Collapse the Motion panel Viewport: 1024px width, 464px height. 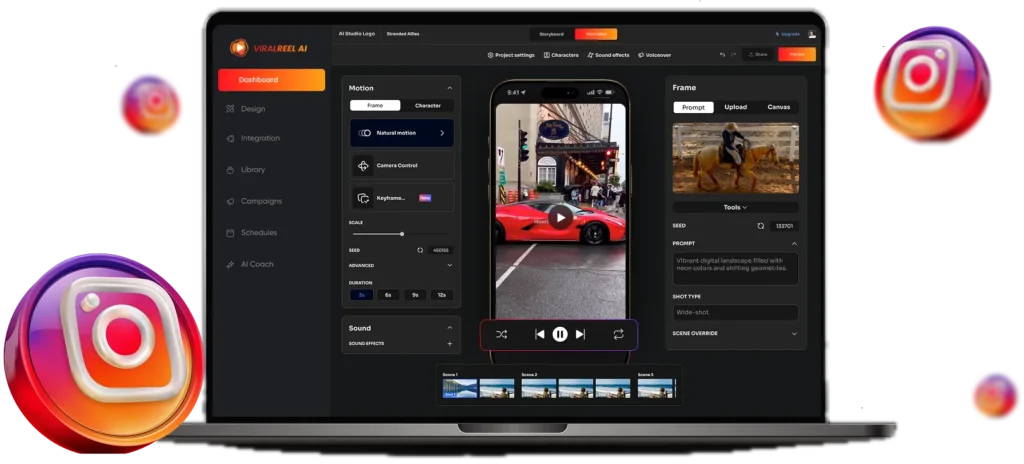[449, 88]
